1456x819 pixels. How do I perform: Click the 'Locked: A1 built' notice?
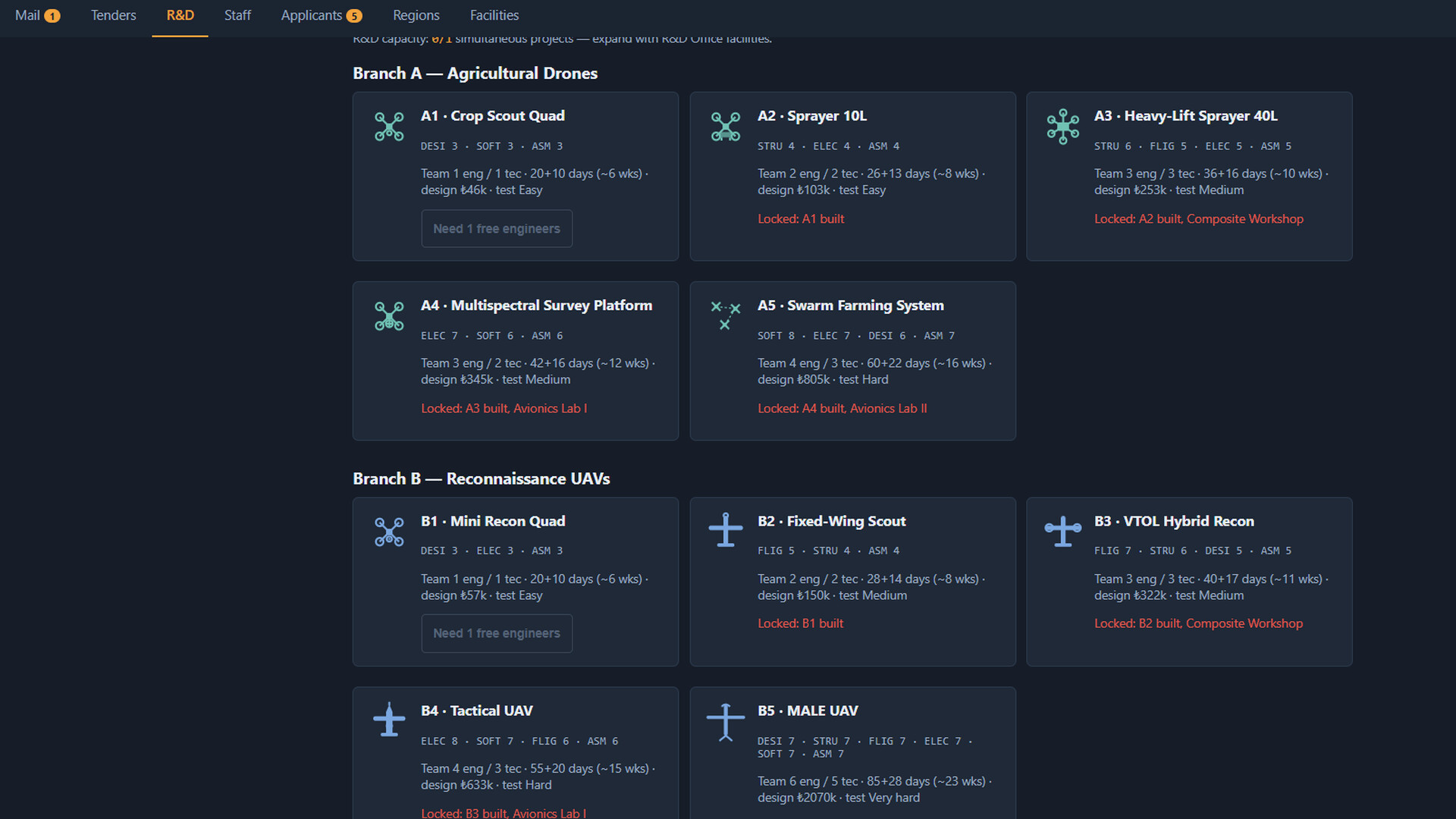tap(801, 219)
